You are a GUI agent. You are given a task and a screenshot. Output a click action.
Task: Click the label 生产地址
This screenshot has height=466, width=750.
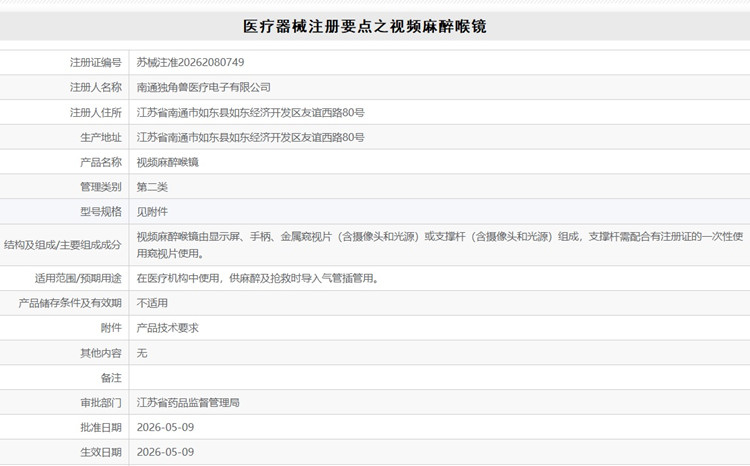pos(101,137)
